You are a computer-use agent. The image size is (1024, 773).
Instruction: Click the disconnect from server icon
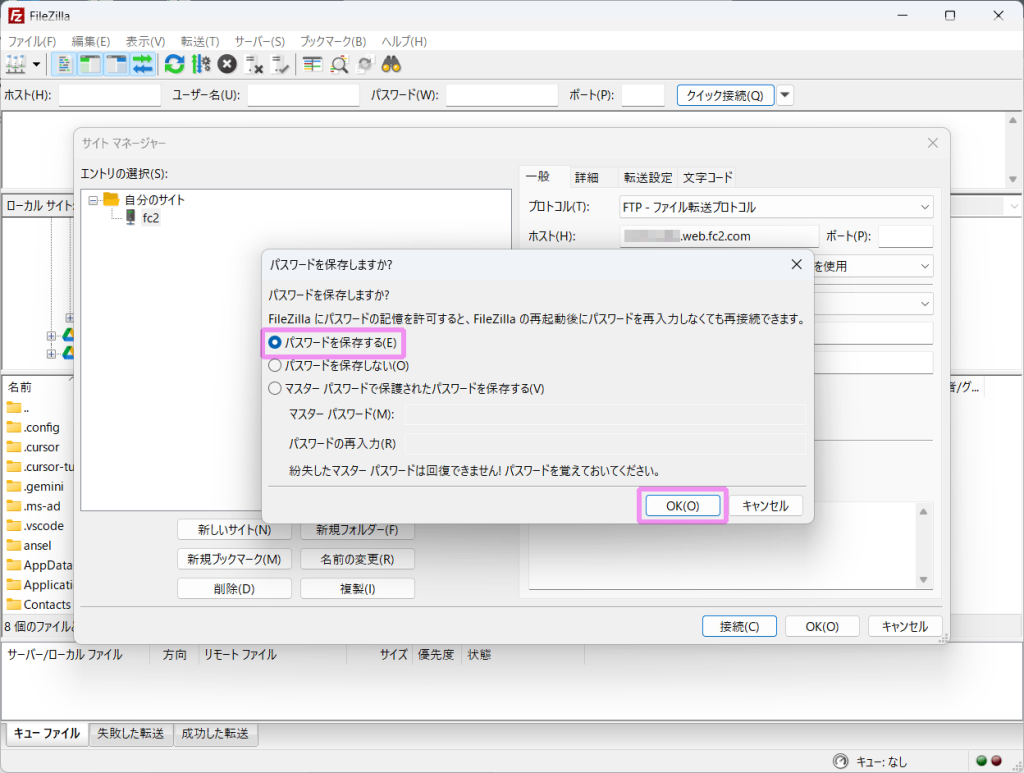[x=253, y=64]
